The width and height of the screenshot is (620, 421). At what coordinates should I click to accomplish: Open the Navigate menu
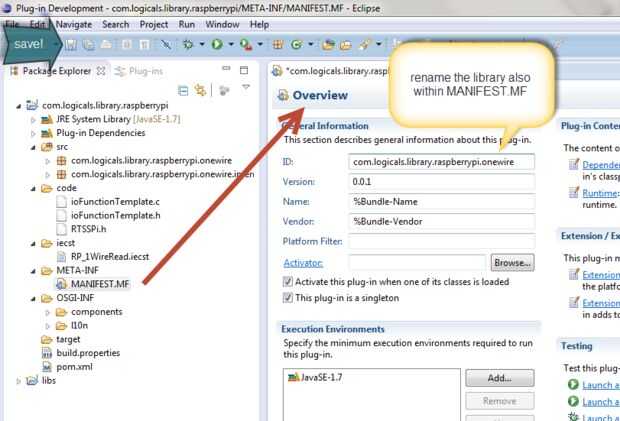74,25
